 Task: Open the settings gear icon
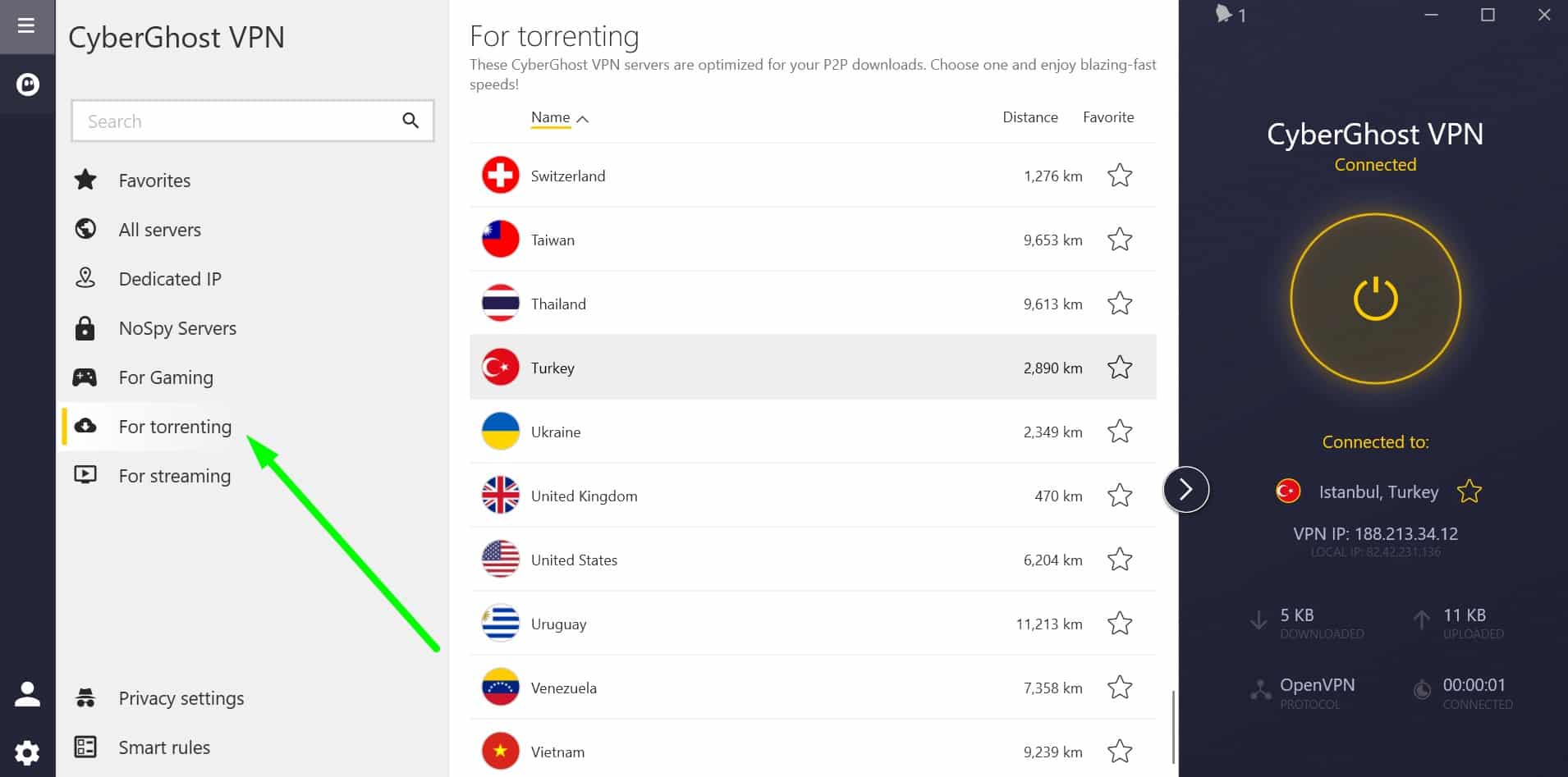click(x=27, y=752)
